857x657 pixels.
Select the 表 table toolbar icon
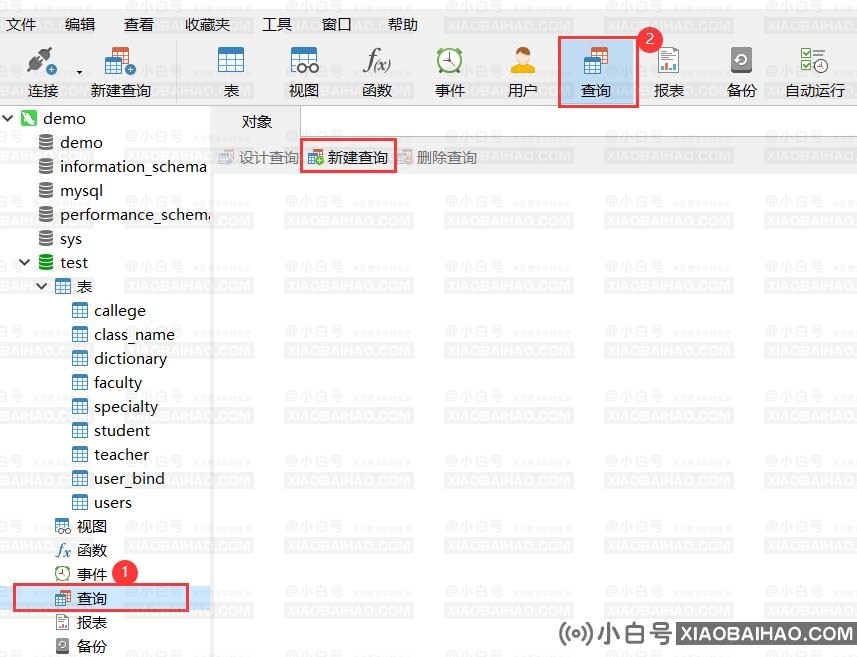[231, 72]
